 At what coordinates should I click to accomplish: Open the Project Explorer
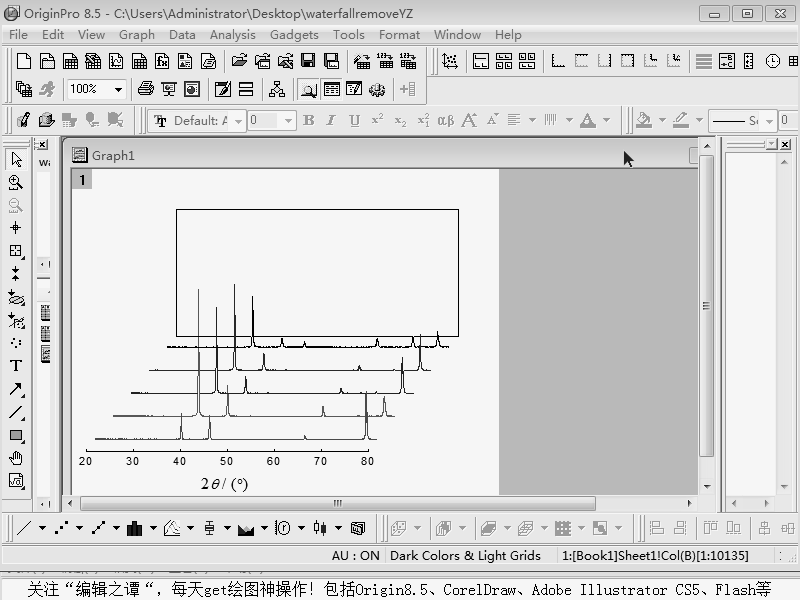309,90
